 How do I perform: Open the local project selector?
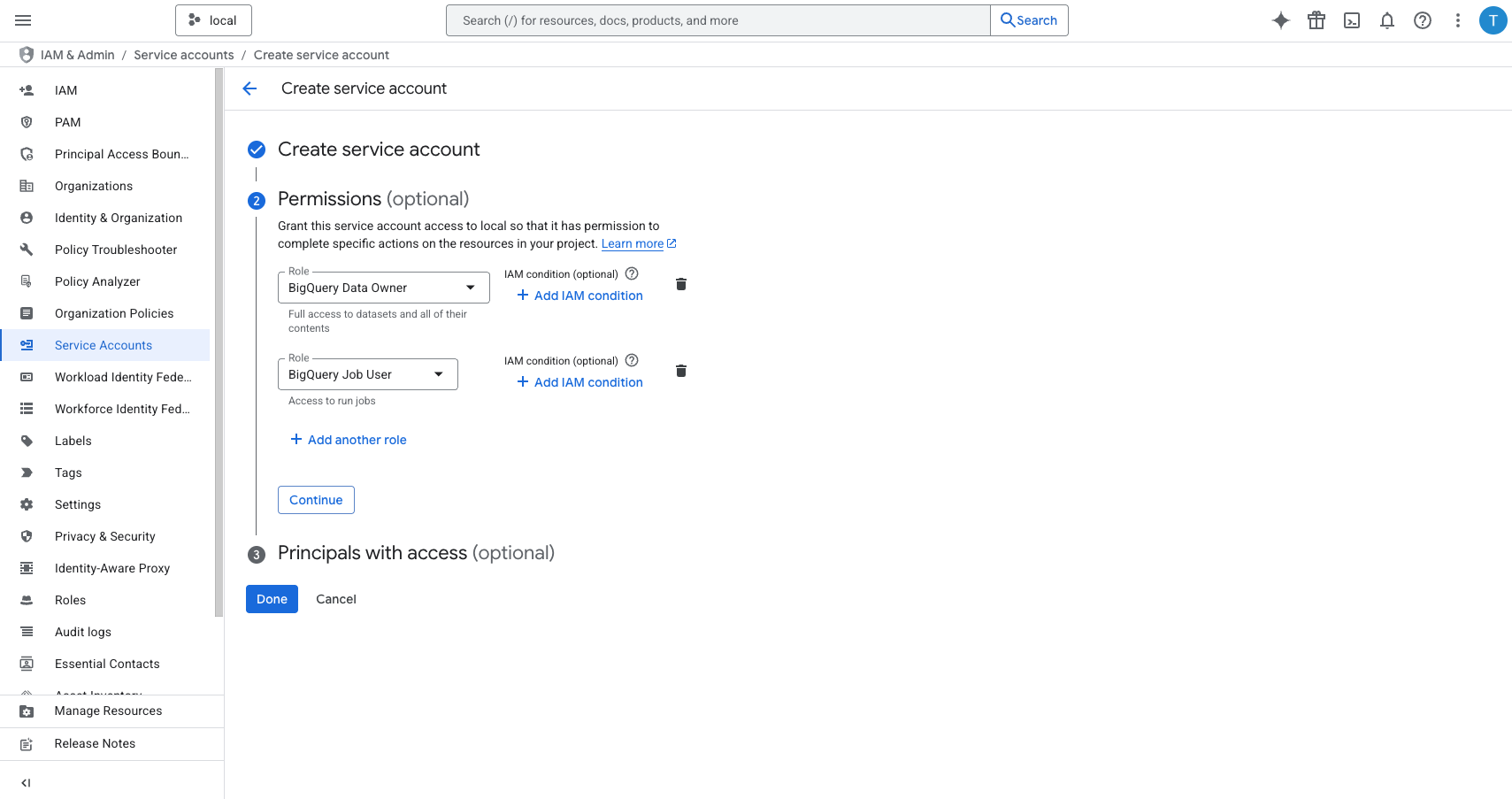(213, 20)
